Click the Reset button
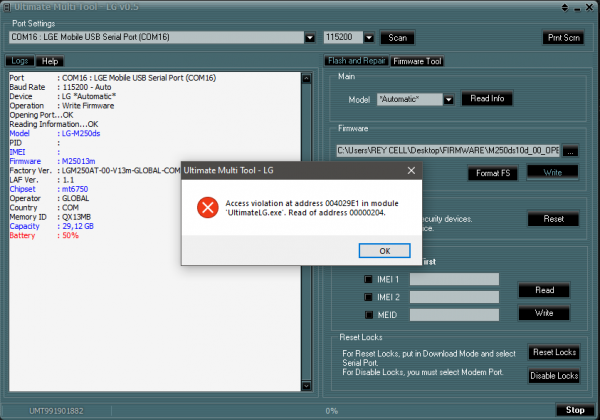The height and width of the screenshot is (420, 600). [x=553, y=219]
